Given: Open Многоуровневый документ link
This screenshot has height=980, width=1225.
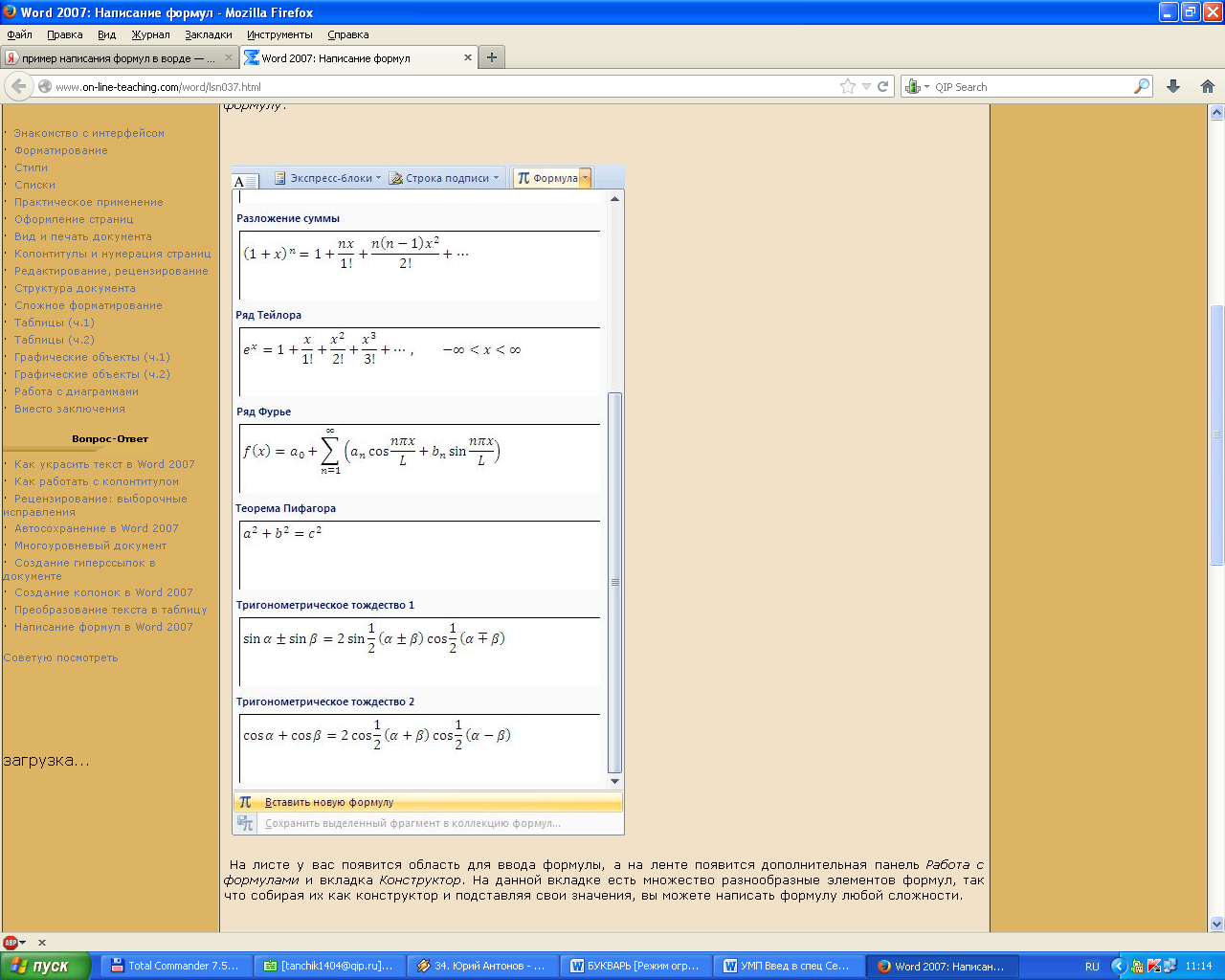Looking at the screenshot, I should [x=90, y=546].
